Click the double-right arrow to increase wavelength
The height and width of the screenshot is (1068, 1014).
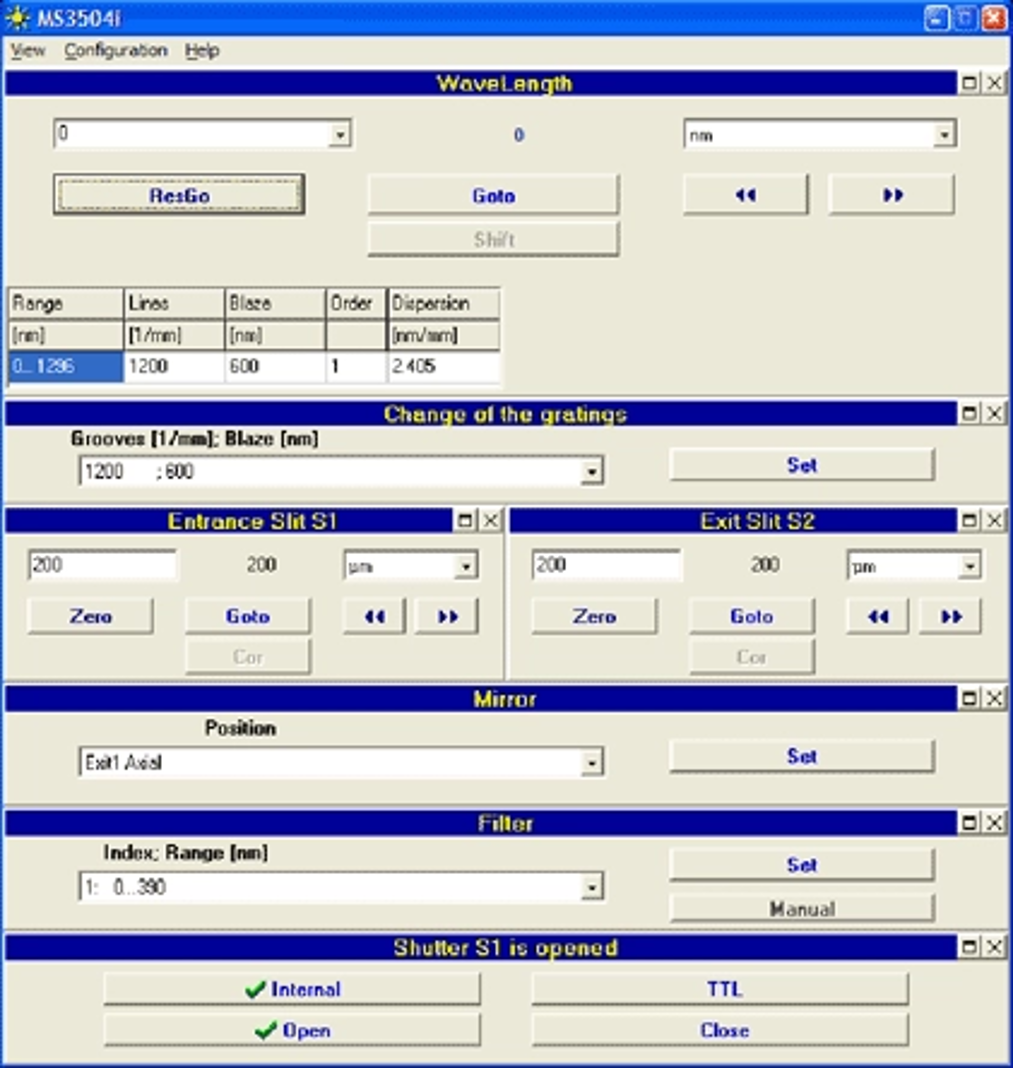point(889,194)
